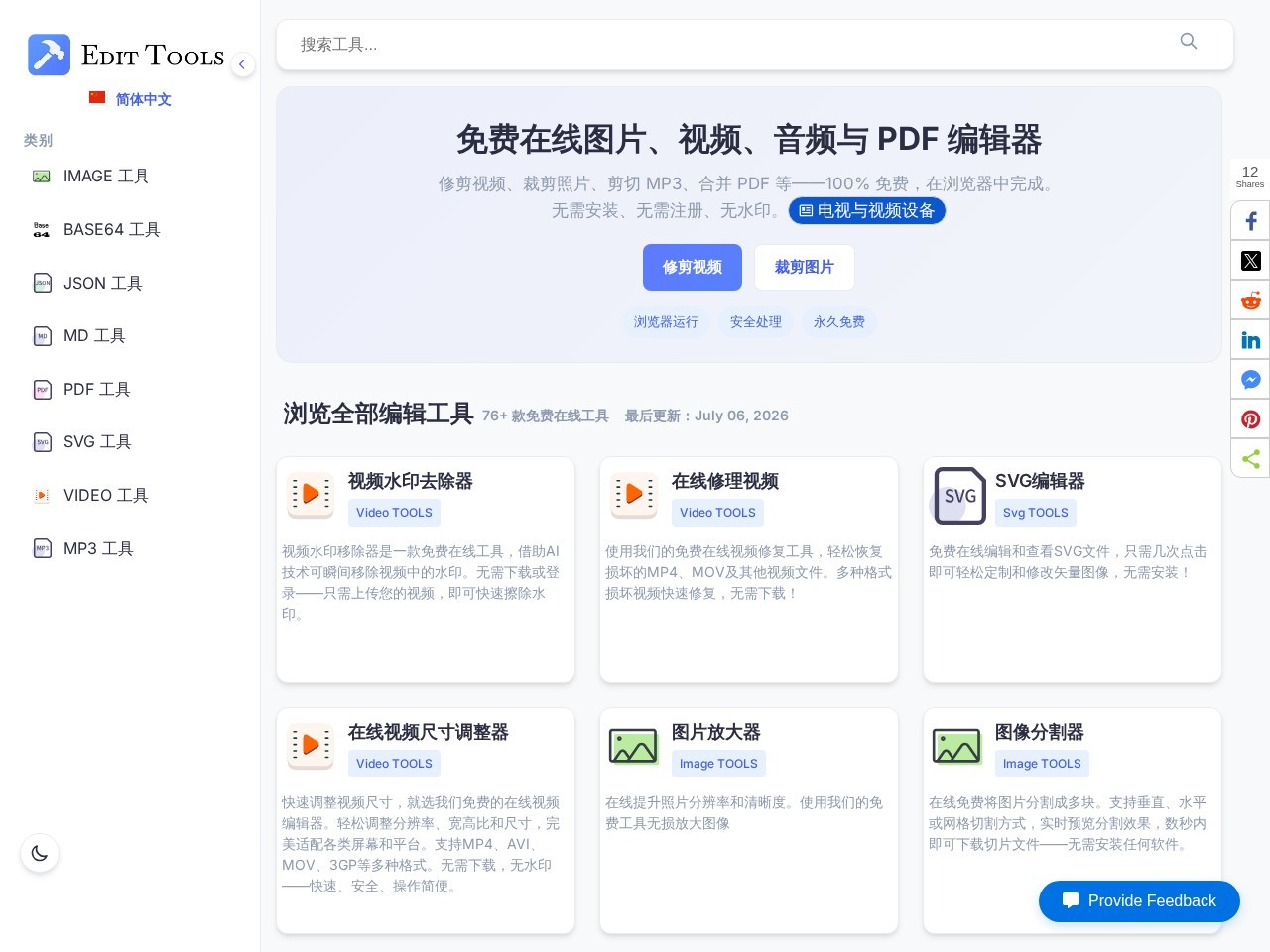Click Image TOOLS tag under 图像分割器
The image size is (1270, 952).
click(x=1042, y=764)
